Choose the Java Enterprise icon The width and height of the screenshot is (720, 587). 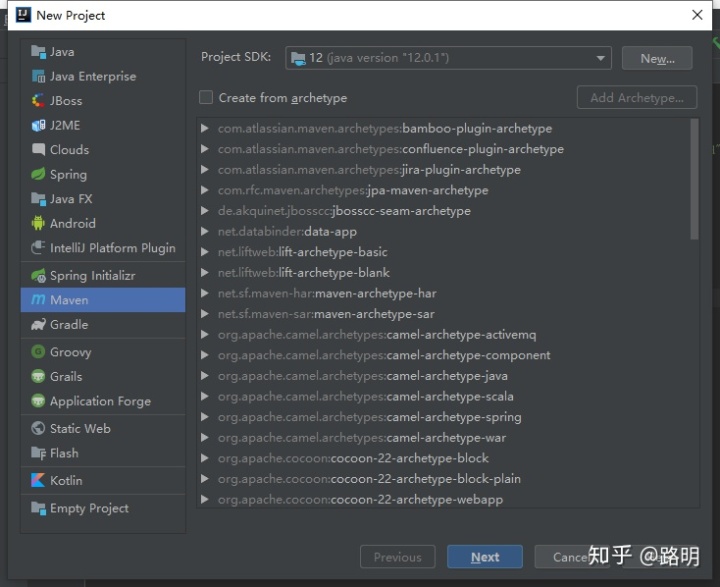pyautogui.click(x=38, y=76)
